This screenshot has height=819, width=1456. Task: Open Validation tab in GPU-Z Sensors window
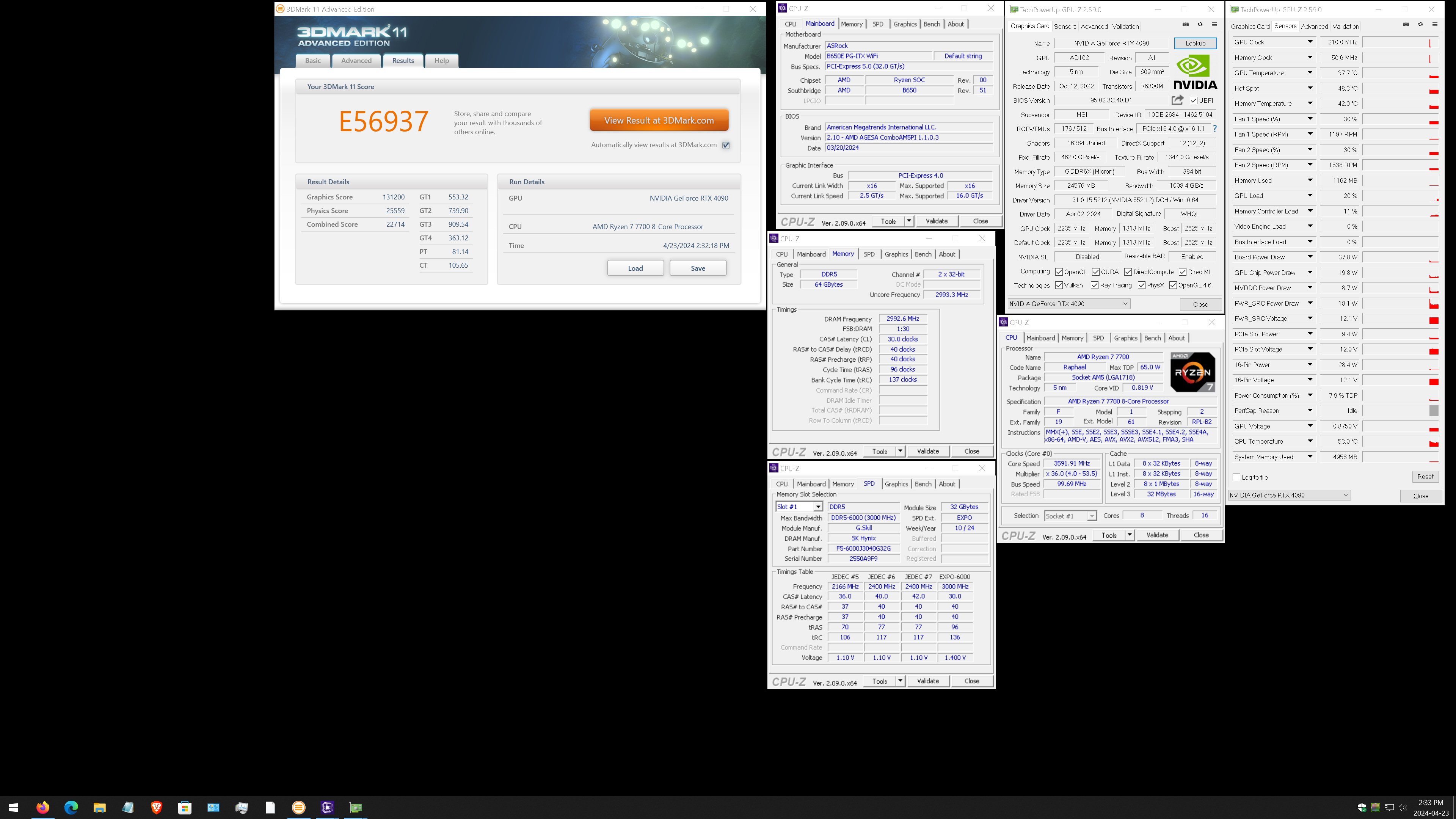pyautogui.click(x=1345, y=26)
